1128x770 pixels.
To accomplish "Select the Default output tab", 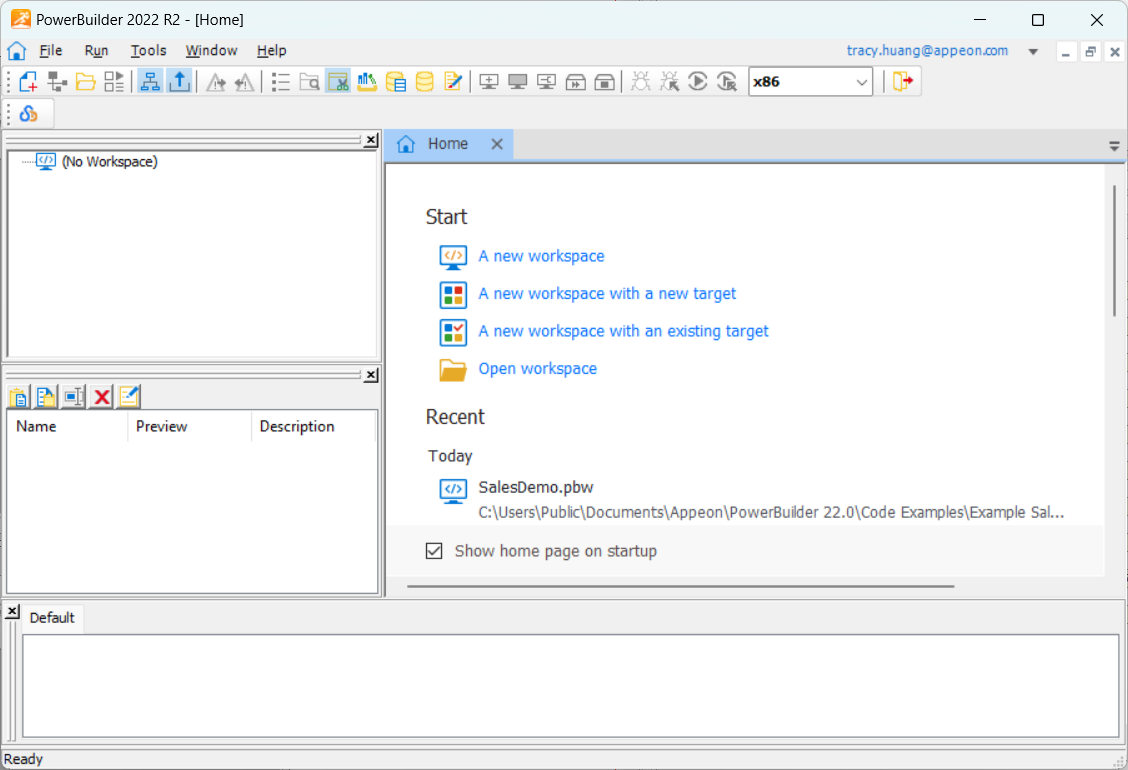I will 52,618.
